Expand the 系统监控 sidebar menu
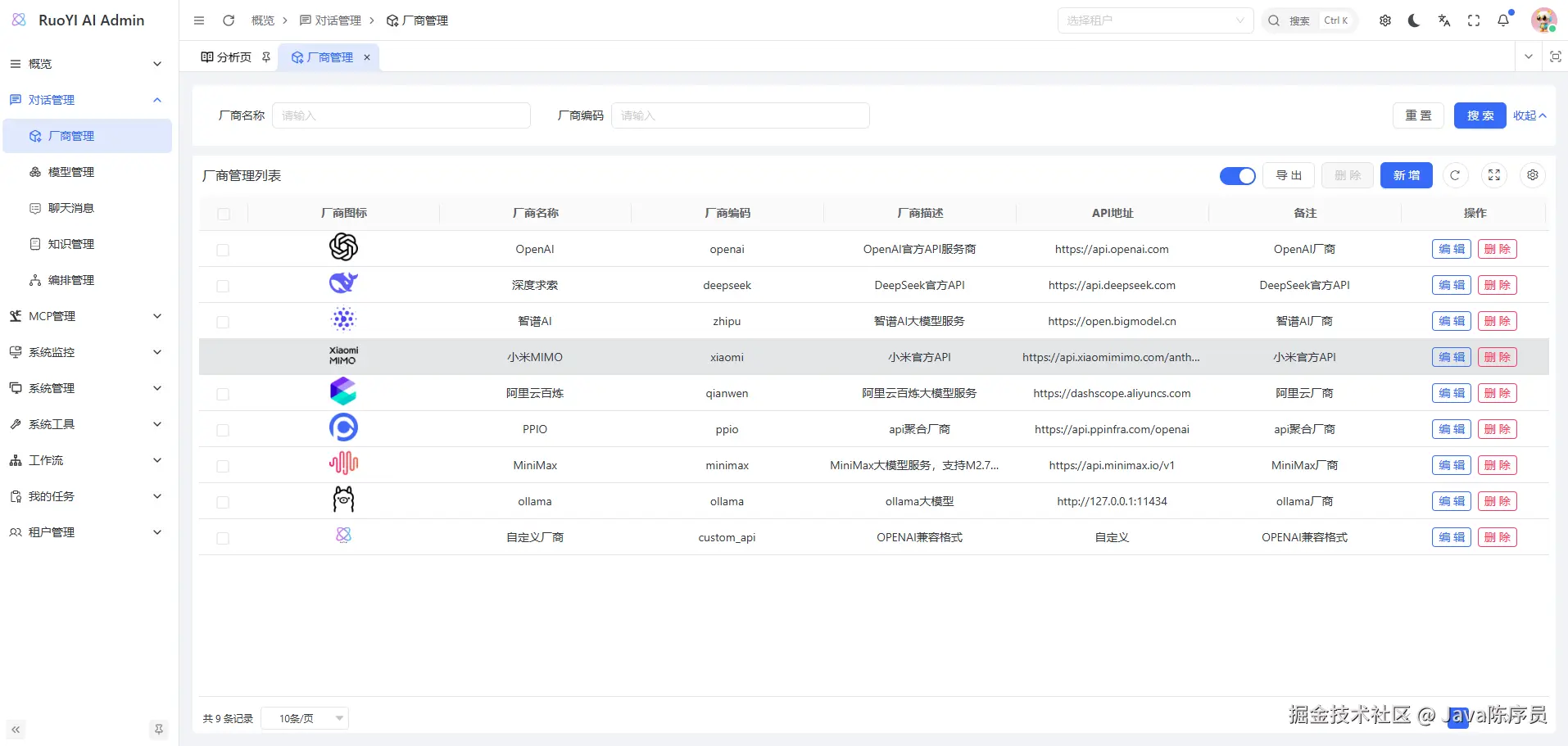This screenshot has height=746, width=1568. 86,352
